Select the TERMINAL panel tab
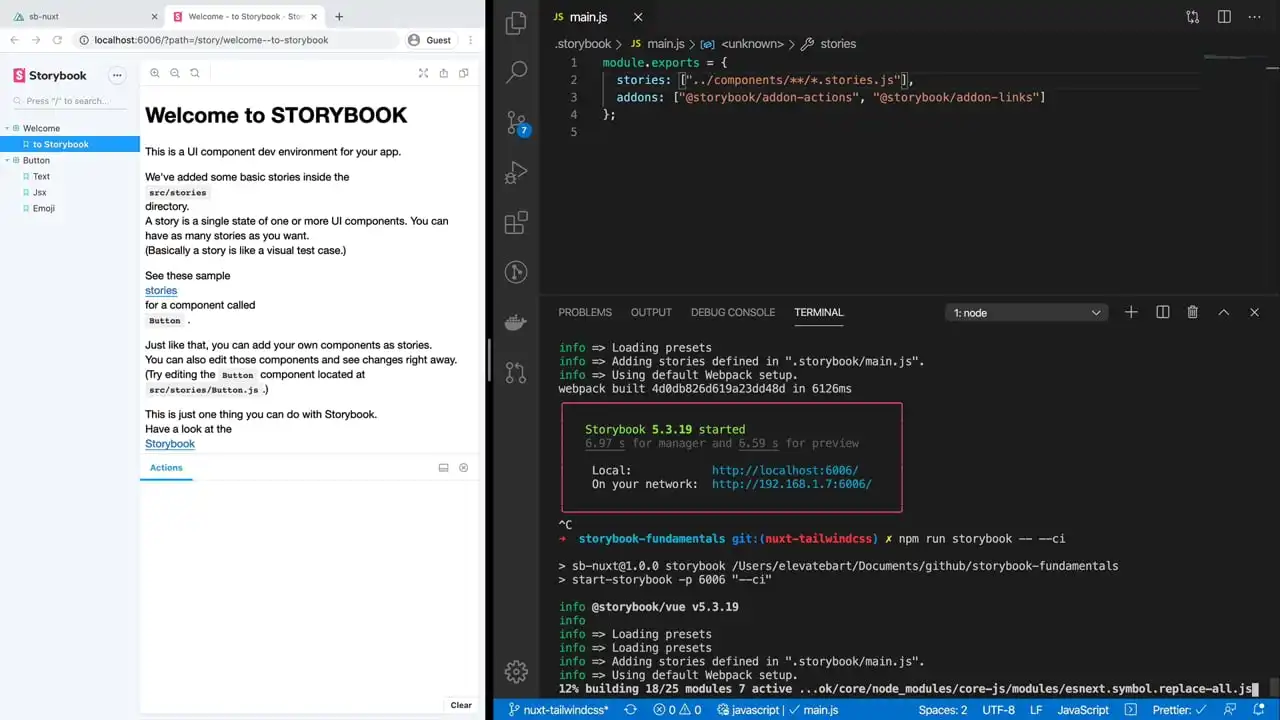Screen dimensions: 1280x720 tap(819, 312)
